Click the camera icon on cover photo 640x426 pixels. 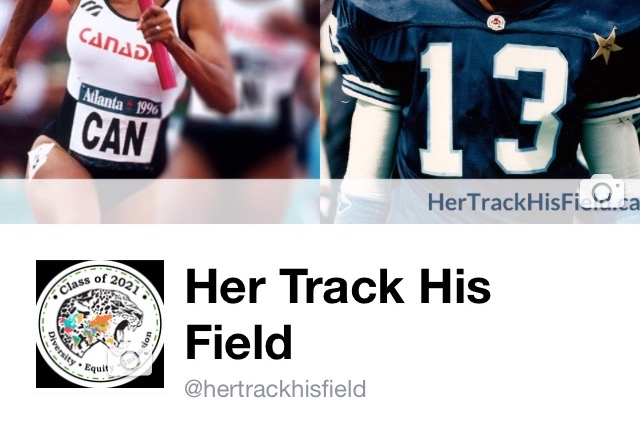click(x=602, y=191)
